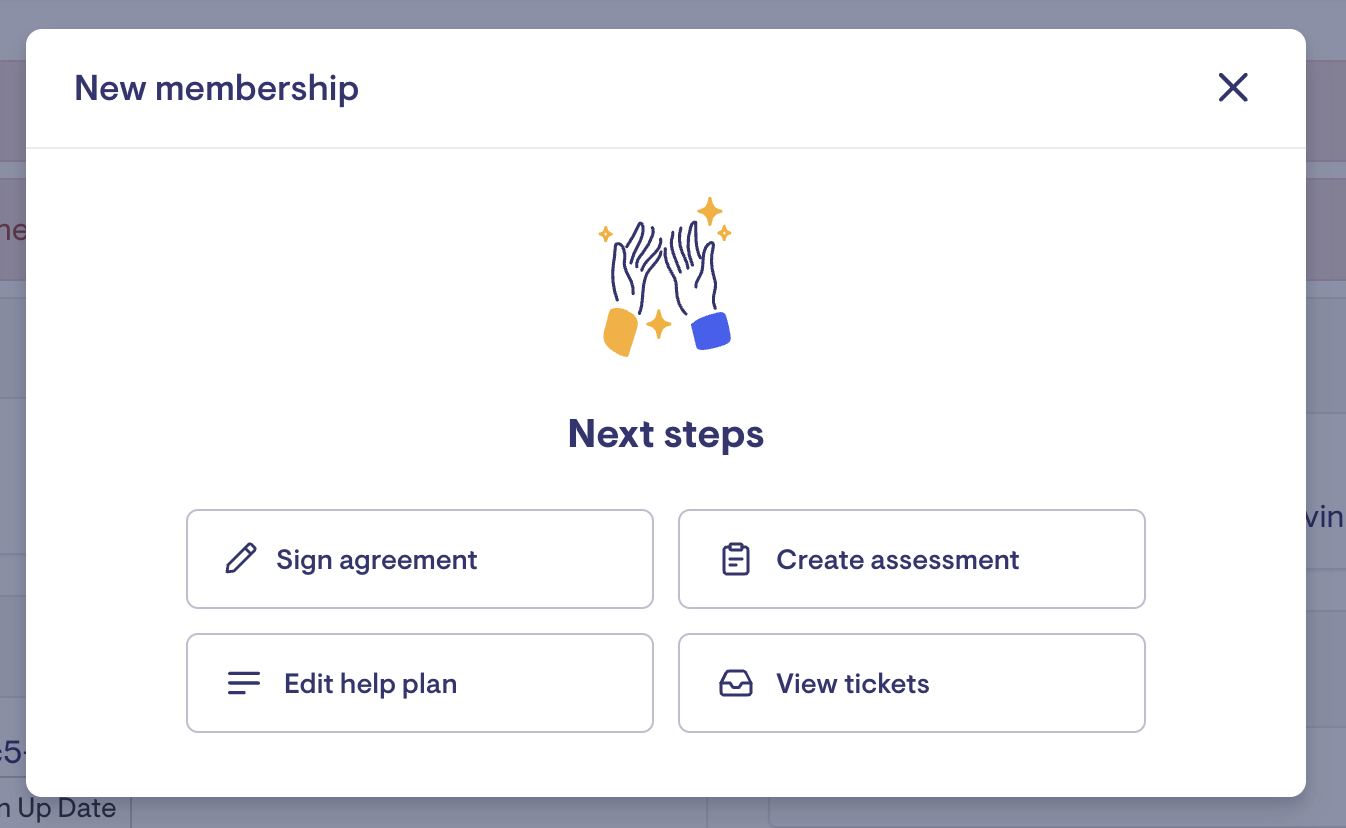Click the New membership dialog title
This screenshot has width=1346, height=828.
point(216,88)
